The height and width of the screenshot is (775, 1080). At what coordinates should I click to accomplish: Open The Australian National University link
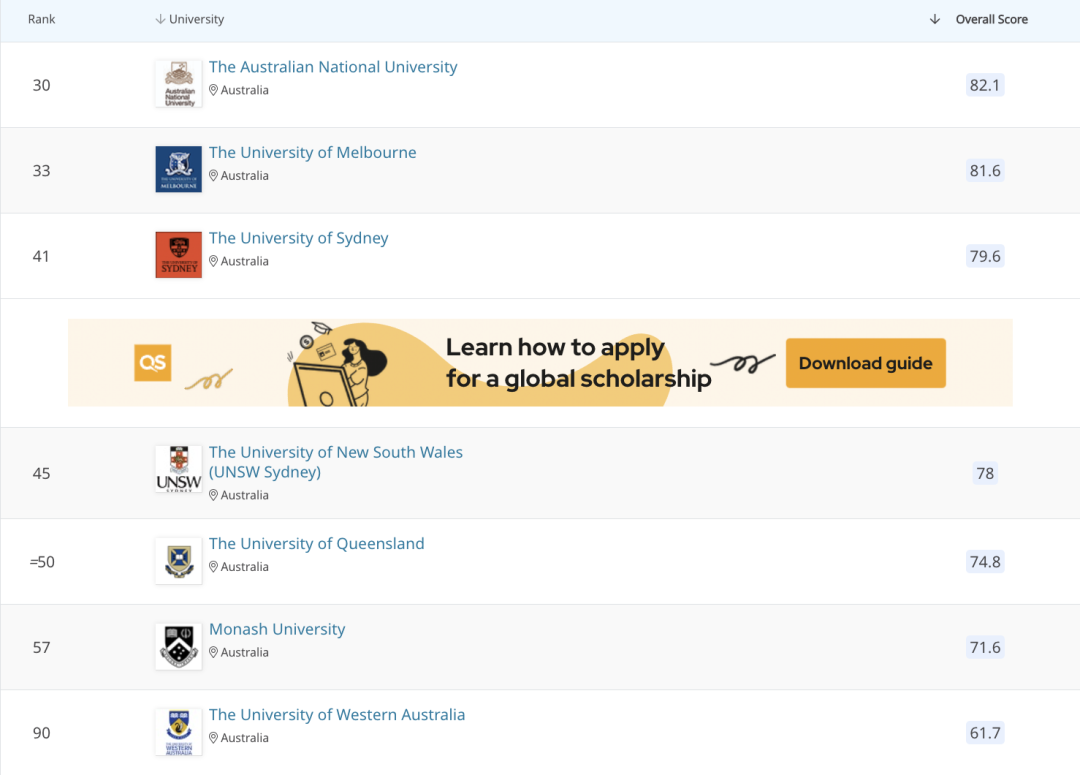coord(333,67)
